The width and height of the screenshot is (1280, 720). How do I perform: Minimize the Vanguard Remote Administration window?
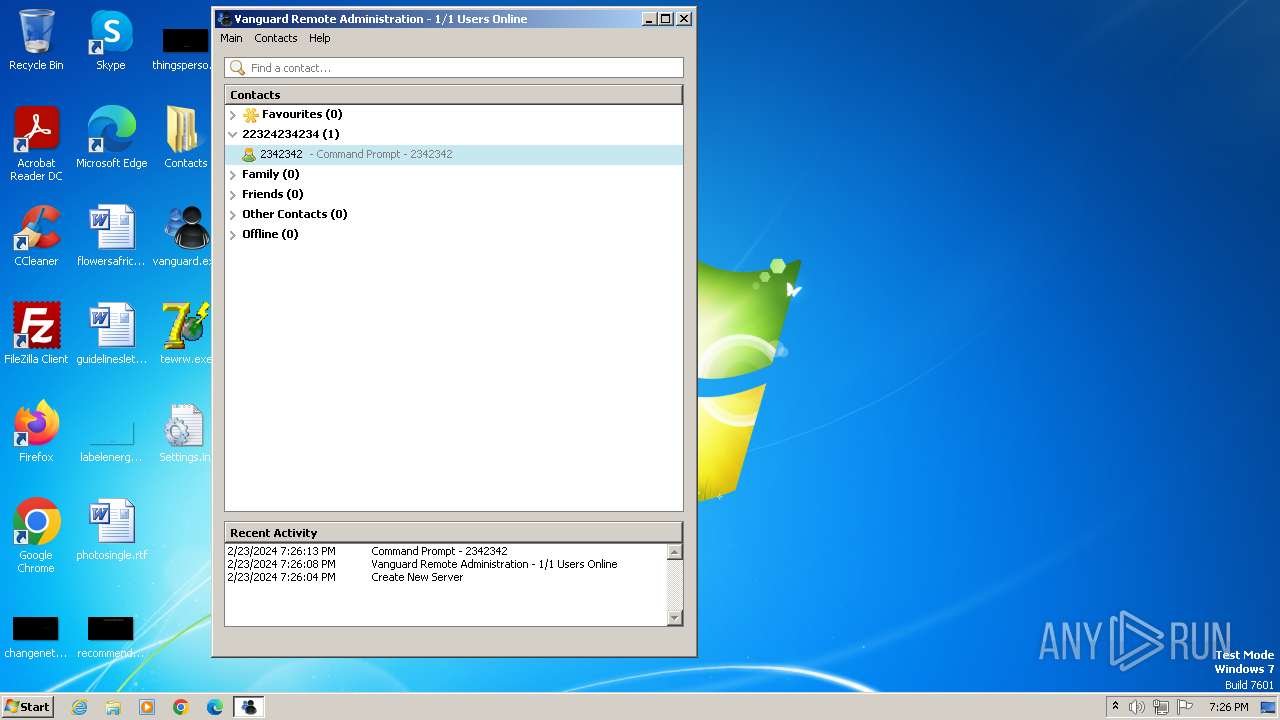649,19
